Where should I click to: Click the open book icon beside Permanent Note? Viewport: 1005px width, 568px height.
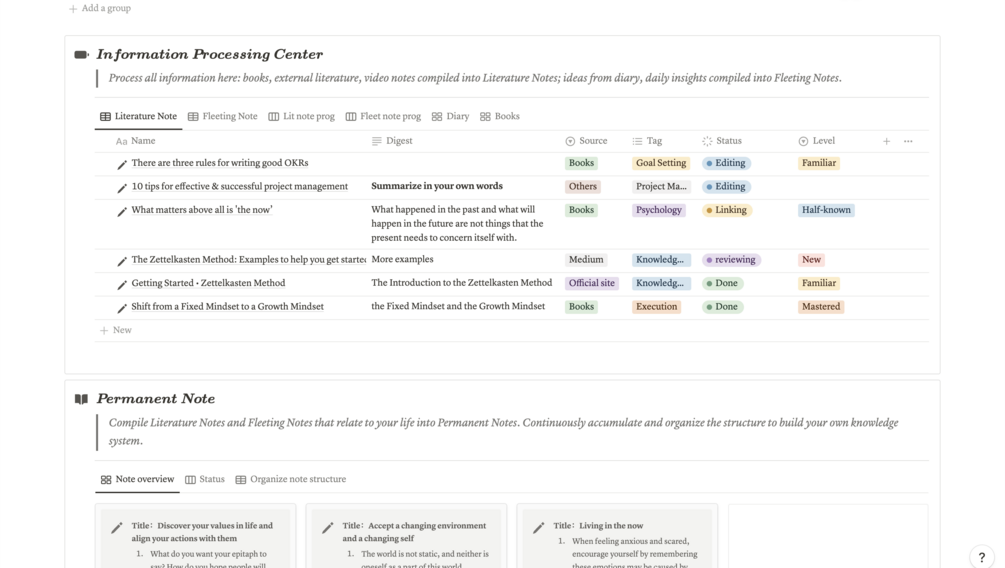click(x=81, y=399)
